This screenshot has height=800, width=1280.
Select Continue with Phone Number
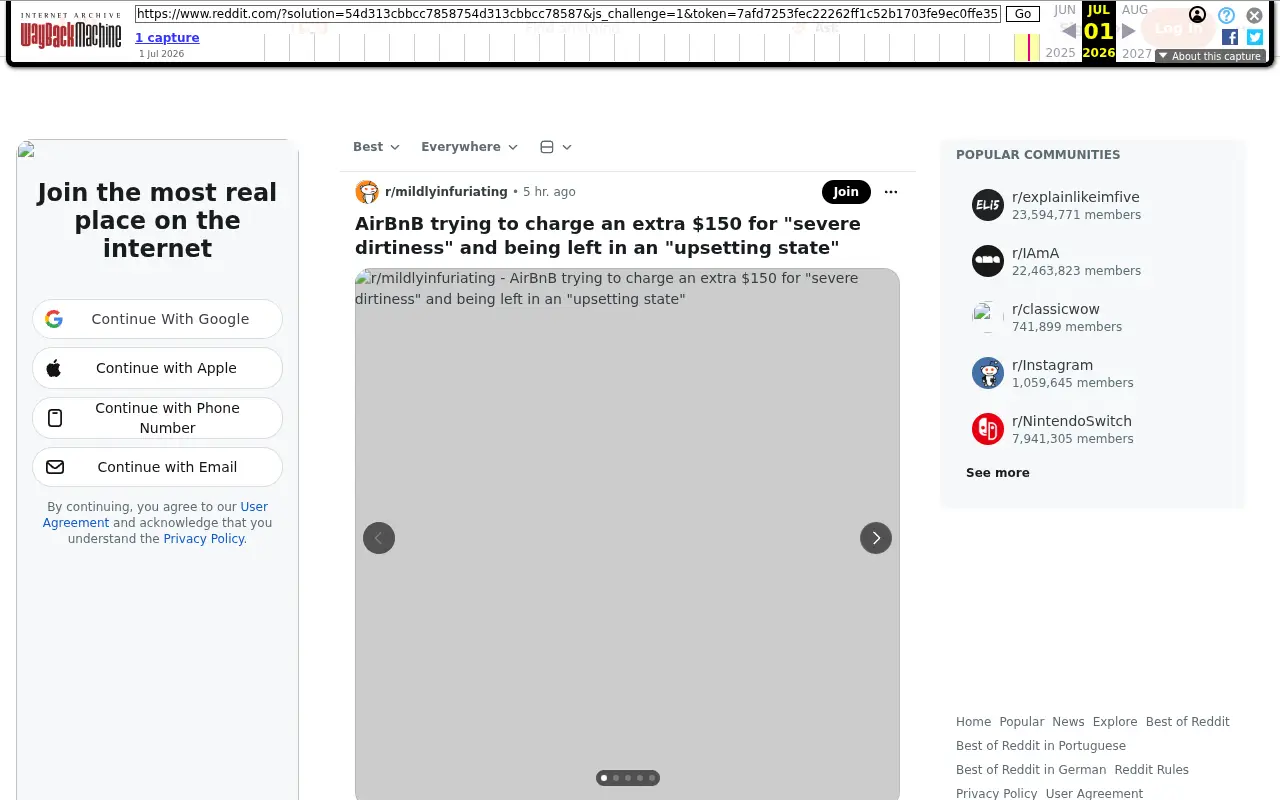pyautogui.click(x=157, y=418)
